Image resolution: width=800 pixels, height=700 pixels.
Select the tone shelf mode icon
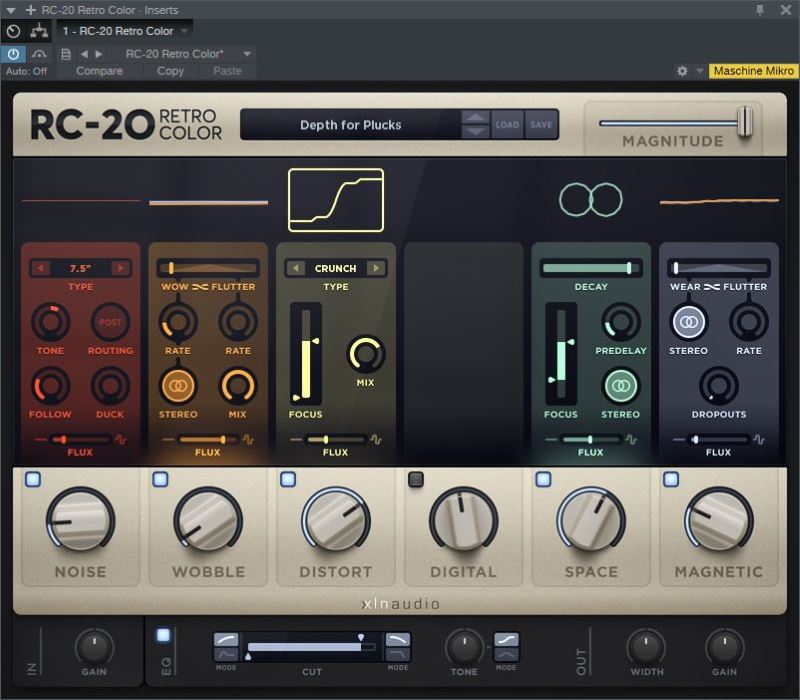(506, 640)
